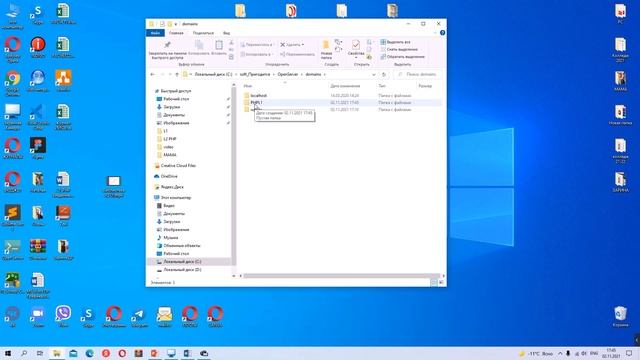
Task: Open the Удалить dropdown arrow
Action: 303,44
